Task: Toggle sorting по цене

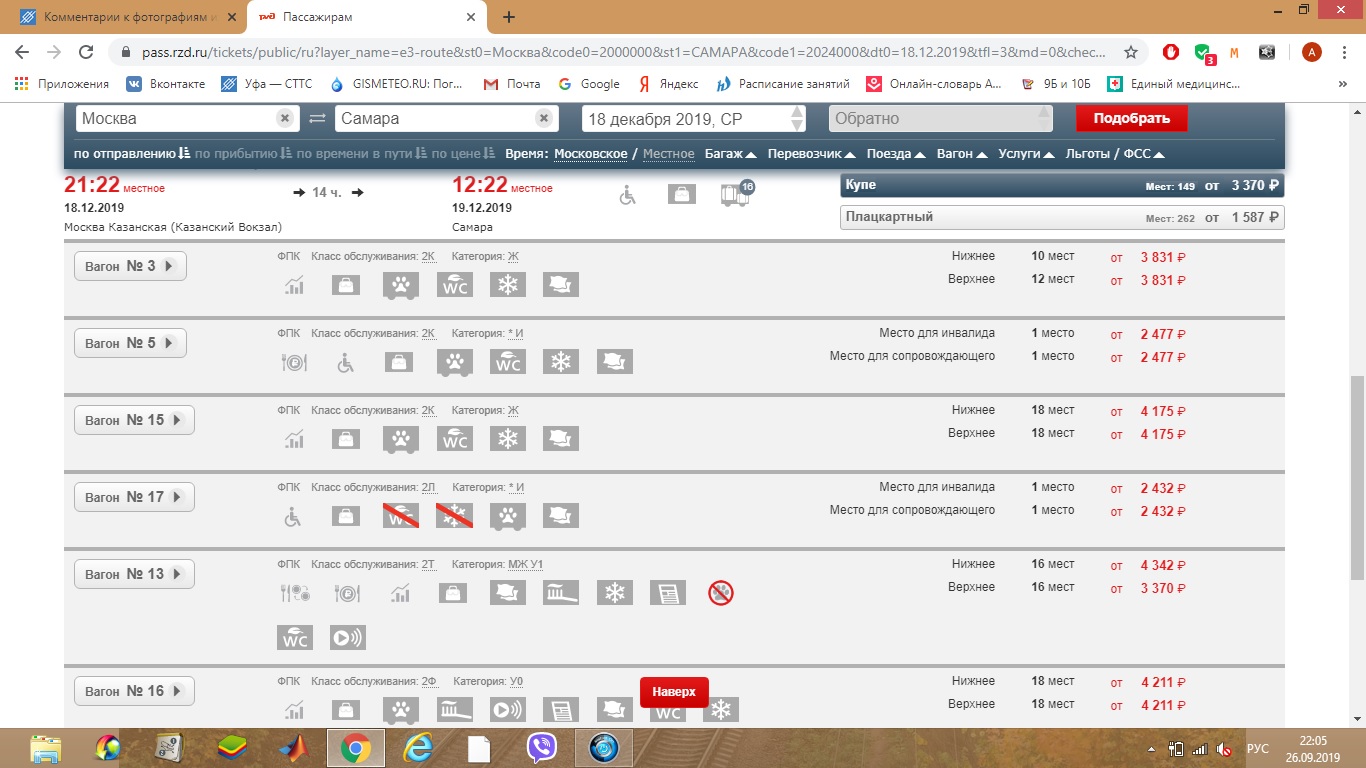Action: (x=463, y=154)
